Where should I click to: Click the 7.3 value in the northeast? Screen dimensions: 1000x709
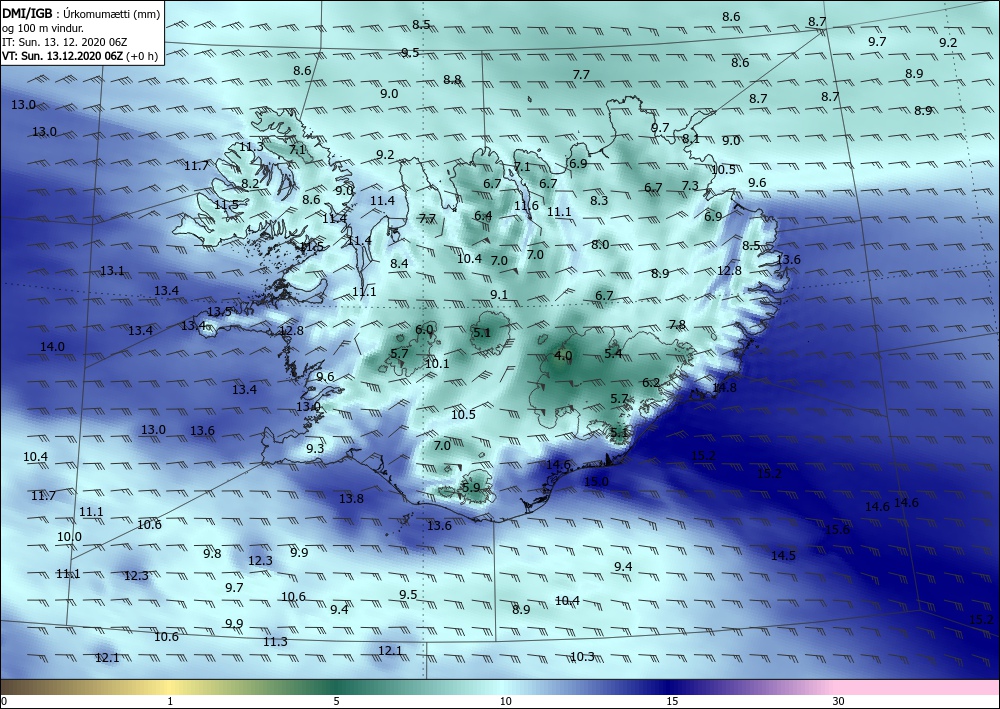[690, 186]
